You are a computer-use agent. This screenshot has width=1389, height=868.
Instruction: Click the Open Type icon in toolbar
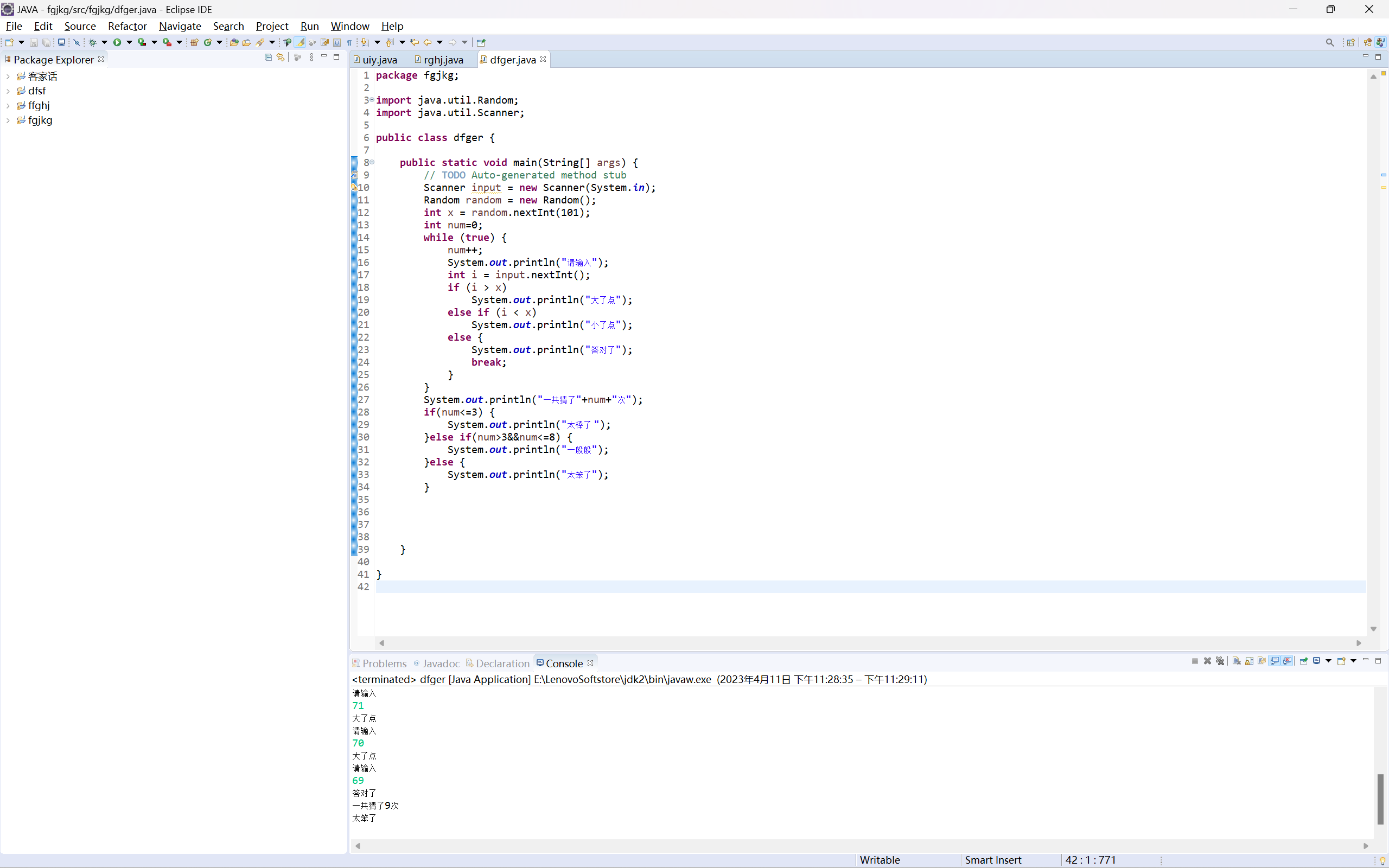(234, 42)
